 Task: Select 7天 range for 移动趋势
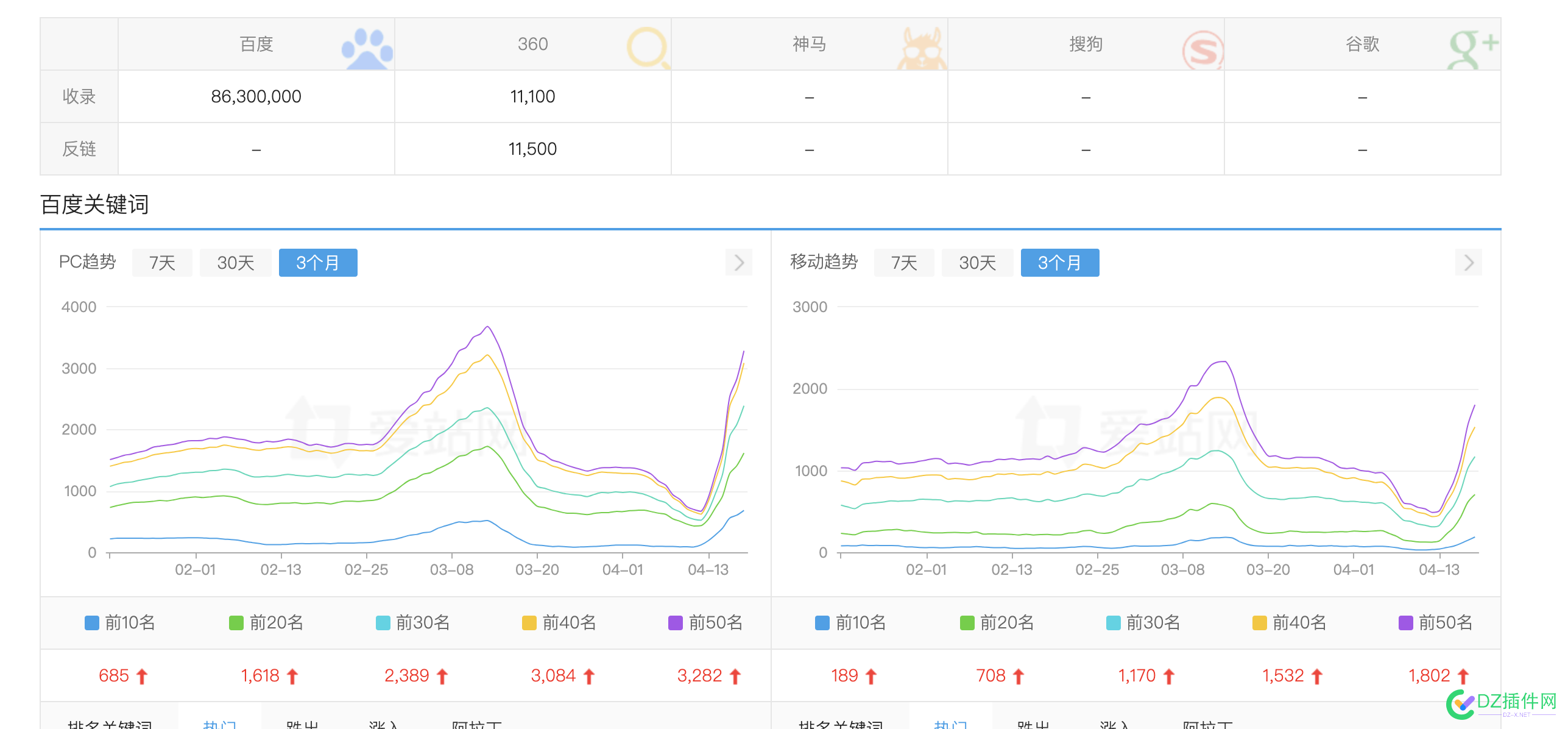904,263
